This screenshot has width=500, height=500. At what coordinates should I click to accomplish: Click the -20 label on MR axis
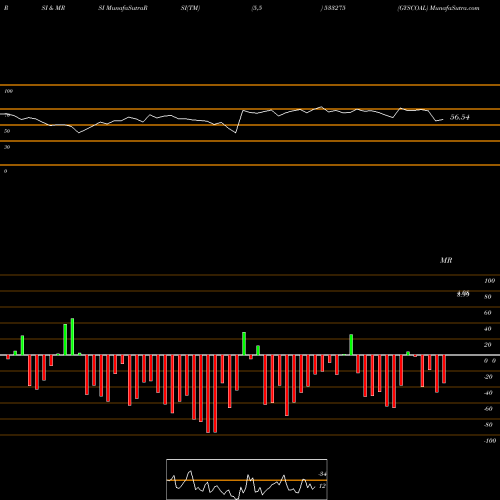[488, 377]
